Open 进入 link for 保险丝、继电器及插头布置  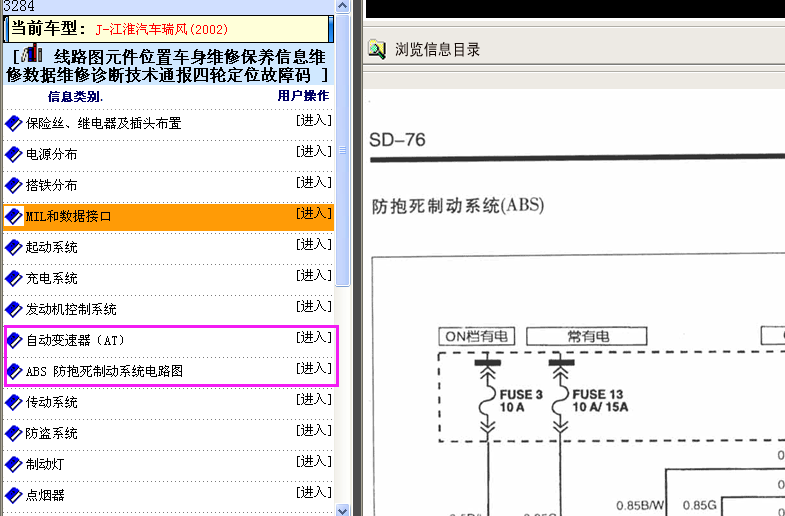(x=314, y=120)
